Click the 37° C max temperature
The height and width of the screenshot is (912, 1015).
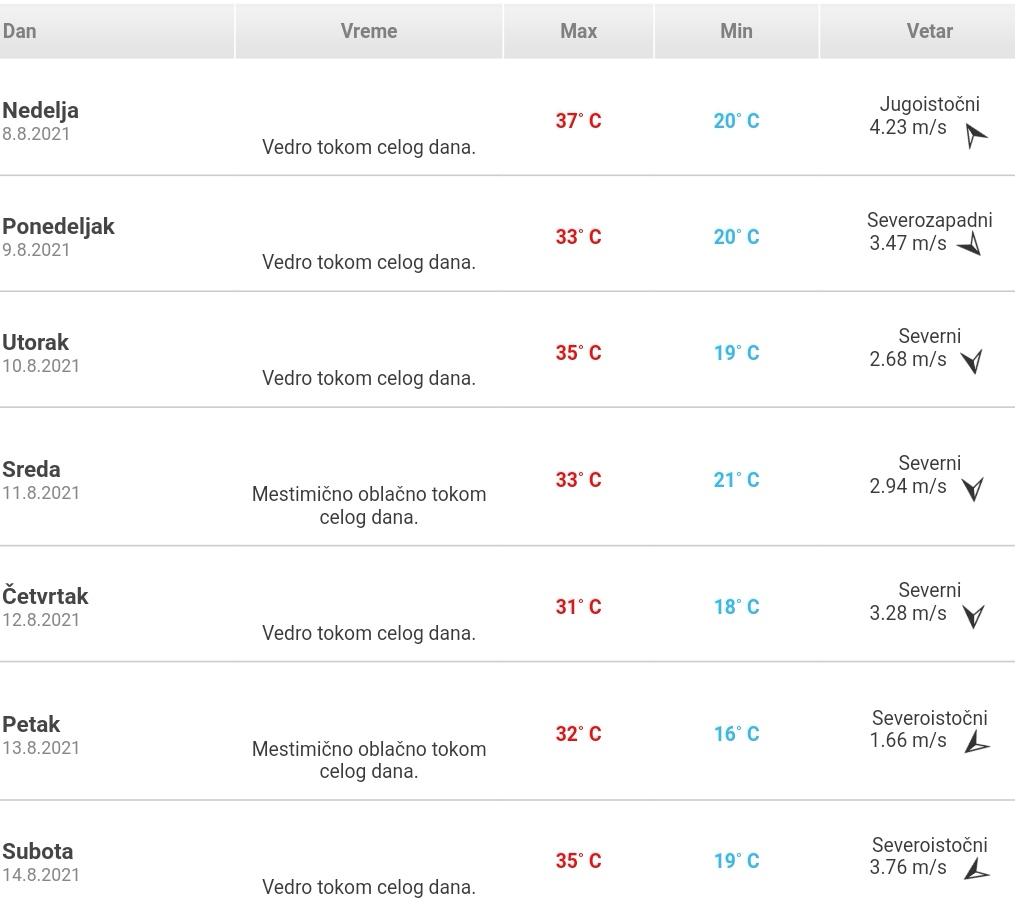[x=578, y=121]
